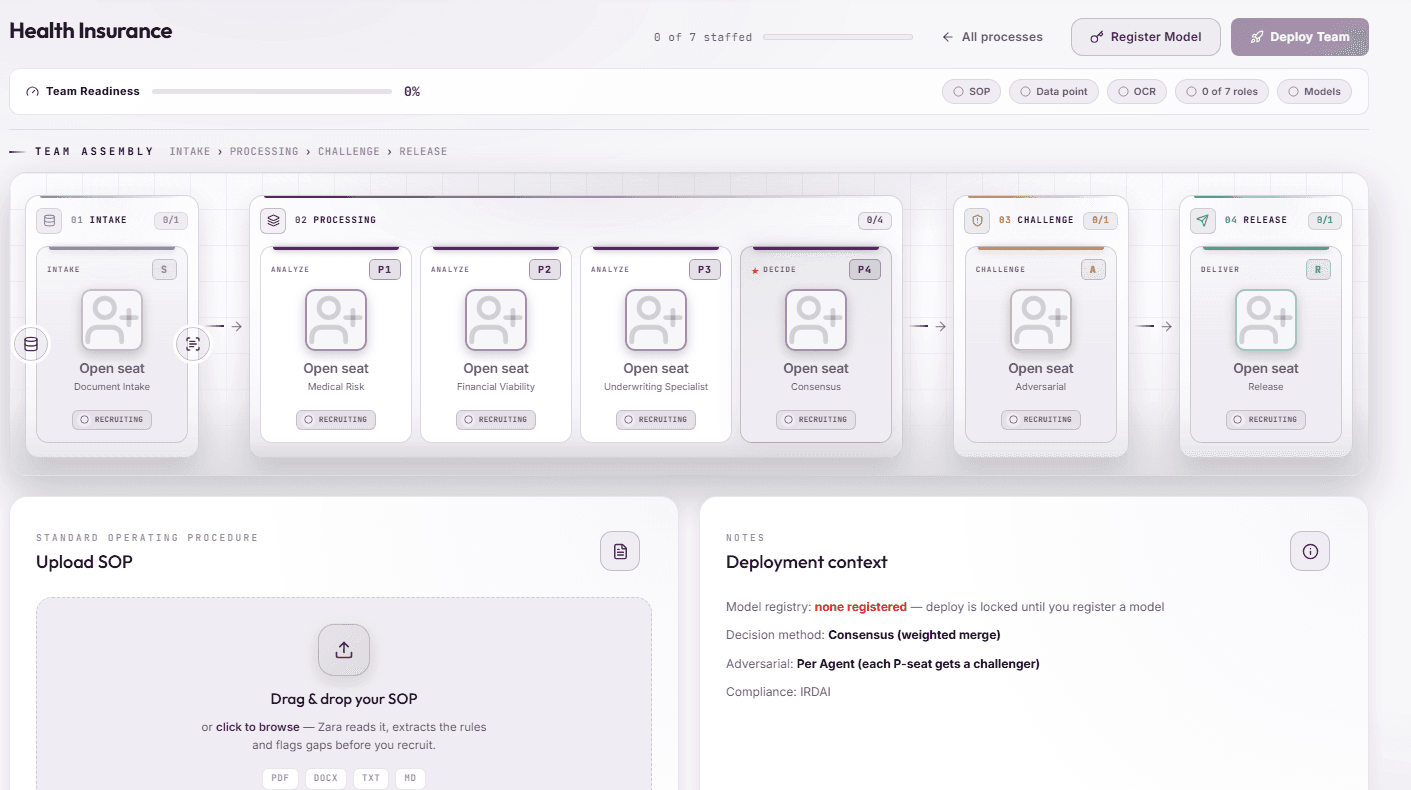Add a person to the Document Intake seat
Screen dimensions: 1411x790
(112, 320)
